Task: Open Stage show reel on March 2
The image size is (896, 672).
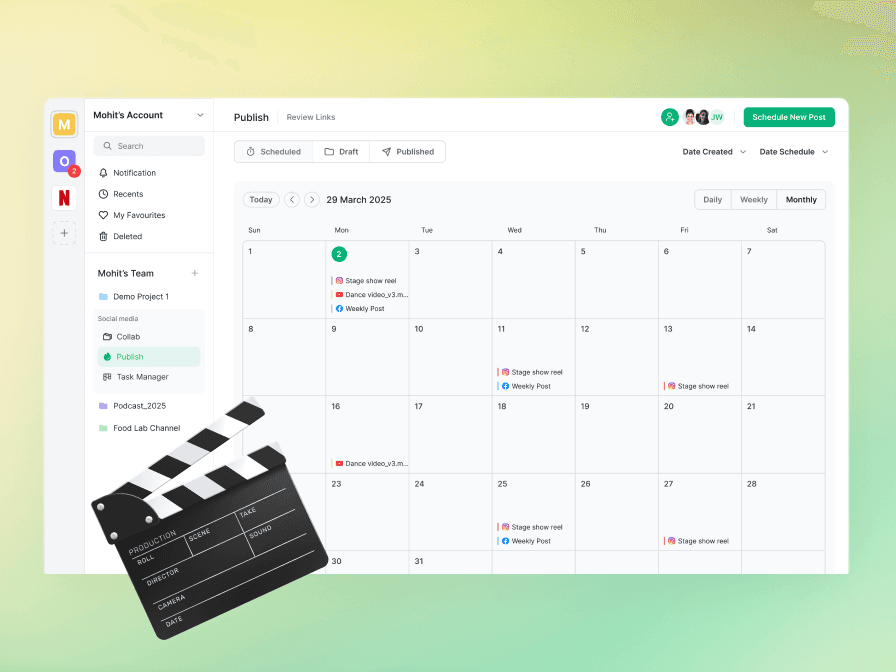Action: (x=364, y=281)
